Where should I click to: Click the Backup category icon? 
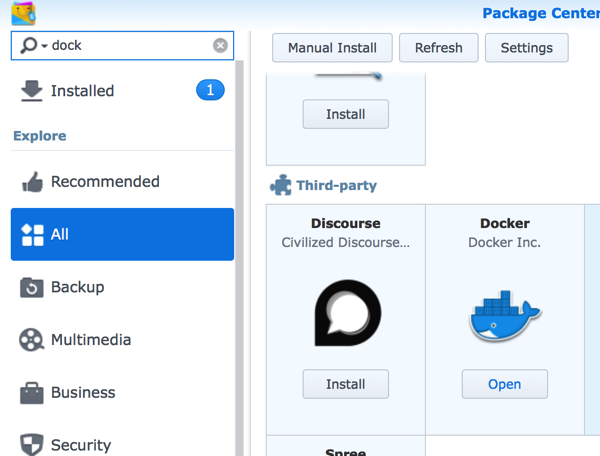(32, 288)
